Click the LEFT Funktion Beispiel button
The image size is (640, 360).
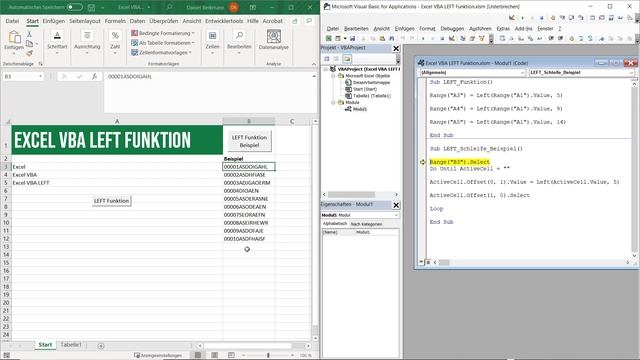pyautogui.click(x=249, y=141)
